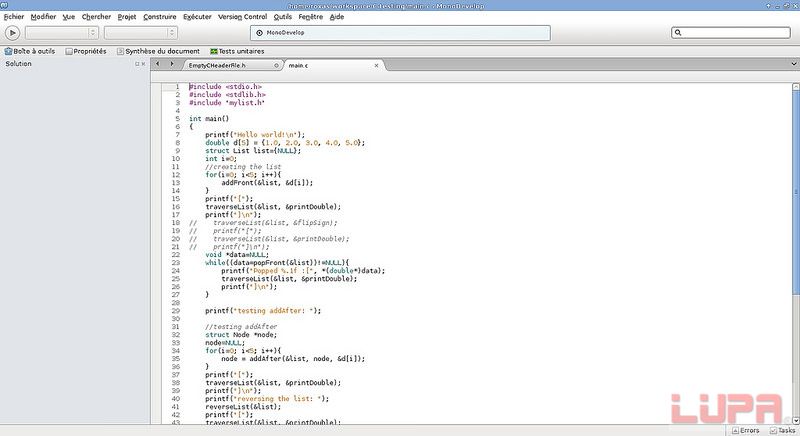Viewport: 800px width, 436px height.
Task: Click the printf reversing the list line
Action: pyautogui.click(x=267, y=399)
